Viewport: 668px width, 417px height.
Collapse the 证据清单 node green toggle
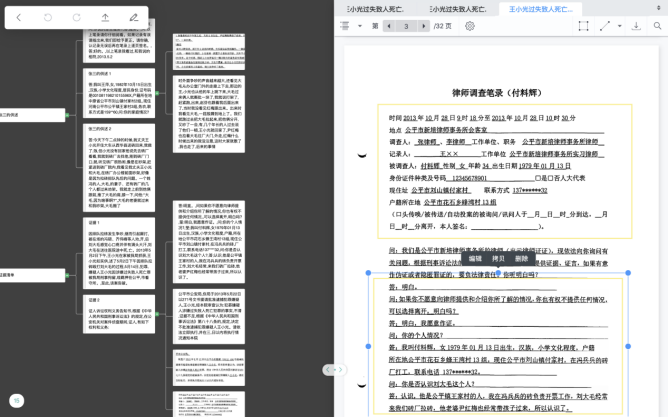tap(67, 276)
